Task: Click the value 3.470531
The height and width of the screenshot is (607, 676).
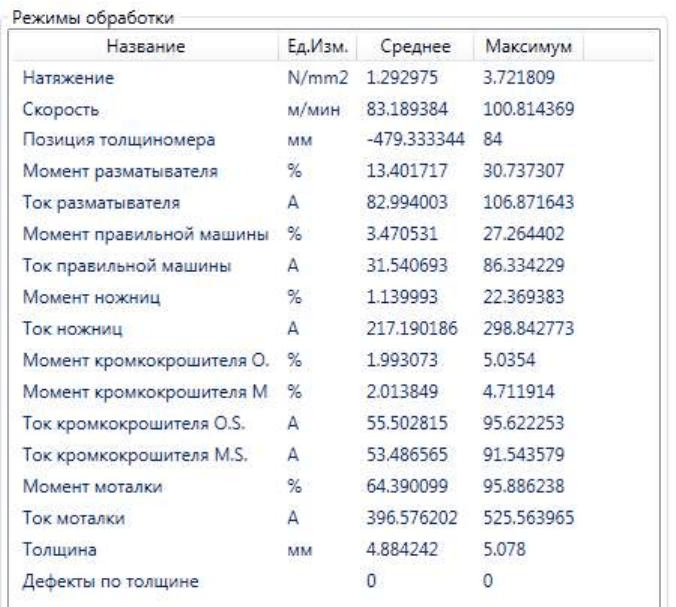Action: pos(402,234)
